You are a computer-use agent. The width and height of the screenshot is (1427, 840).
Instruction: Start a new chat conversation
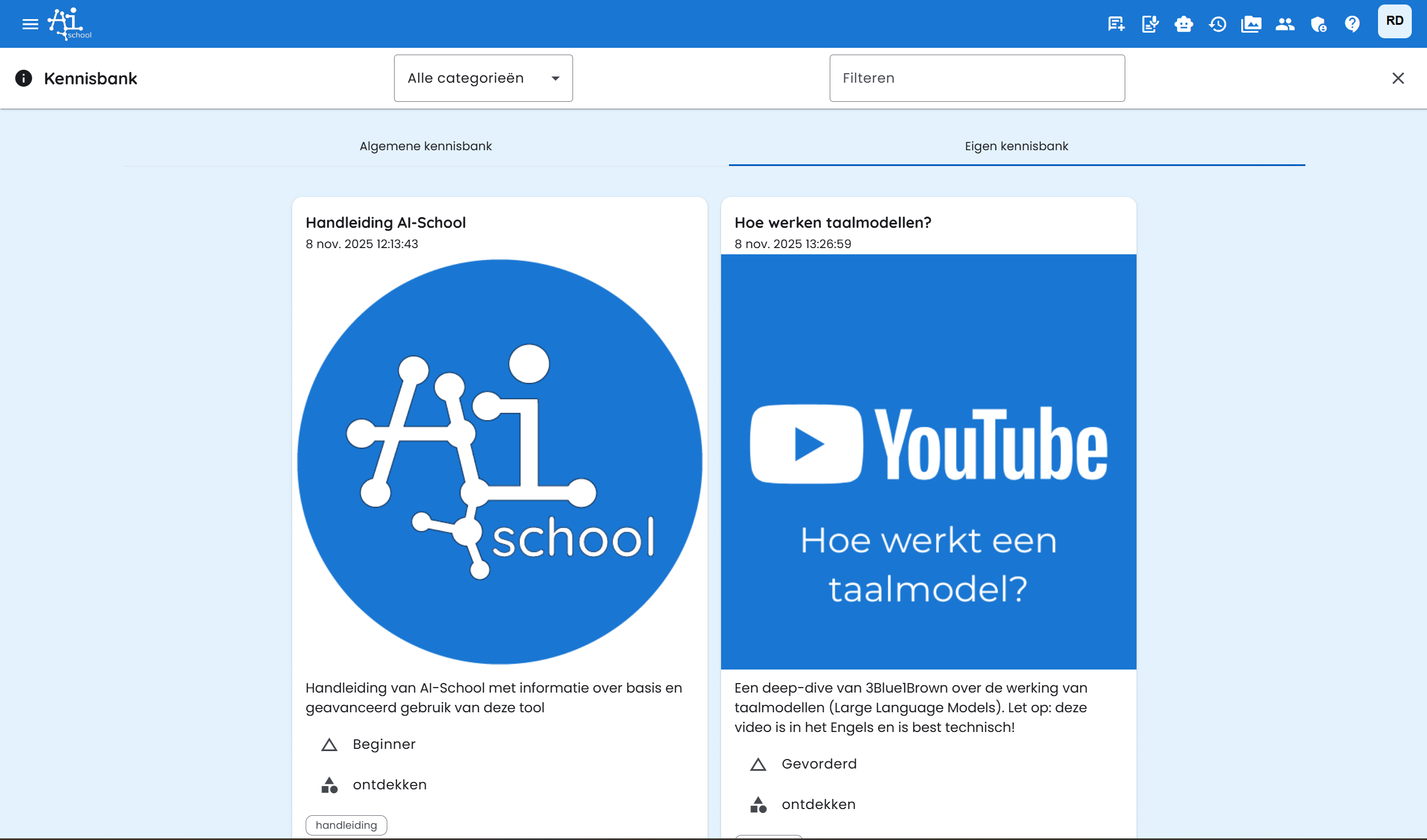pyautogui.click(x=1115, y=24)
